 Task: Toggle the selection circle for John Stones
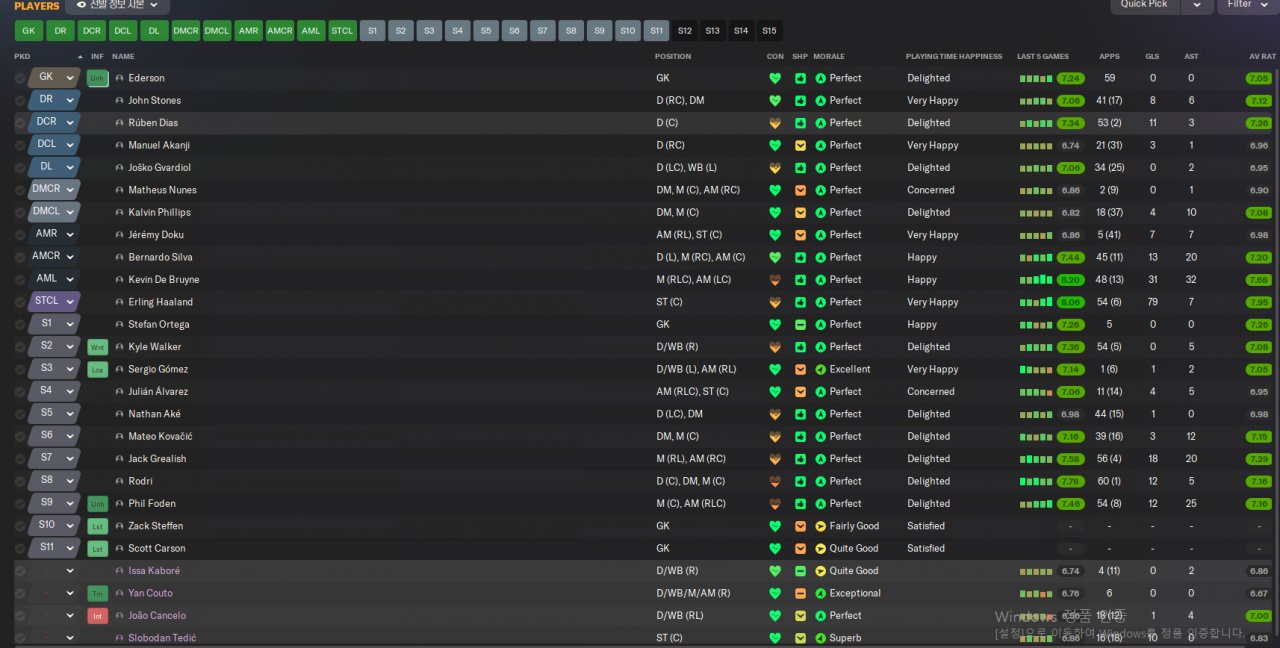pyautogui.click(x=20, y=101)
